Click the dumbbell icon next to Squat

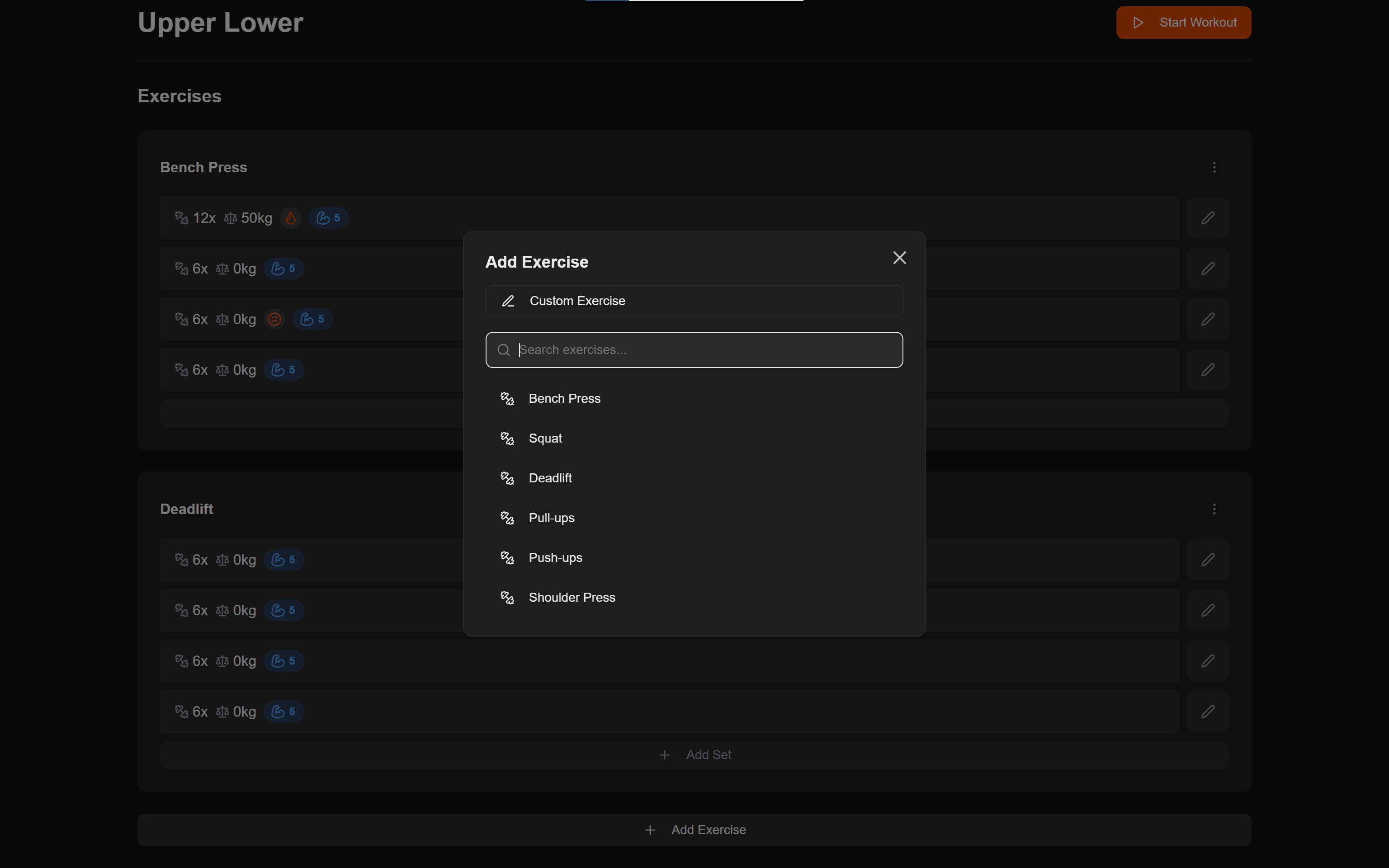[x=507, y=438]
